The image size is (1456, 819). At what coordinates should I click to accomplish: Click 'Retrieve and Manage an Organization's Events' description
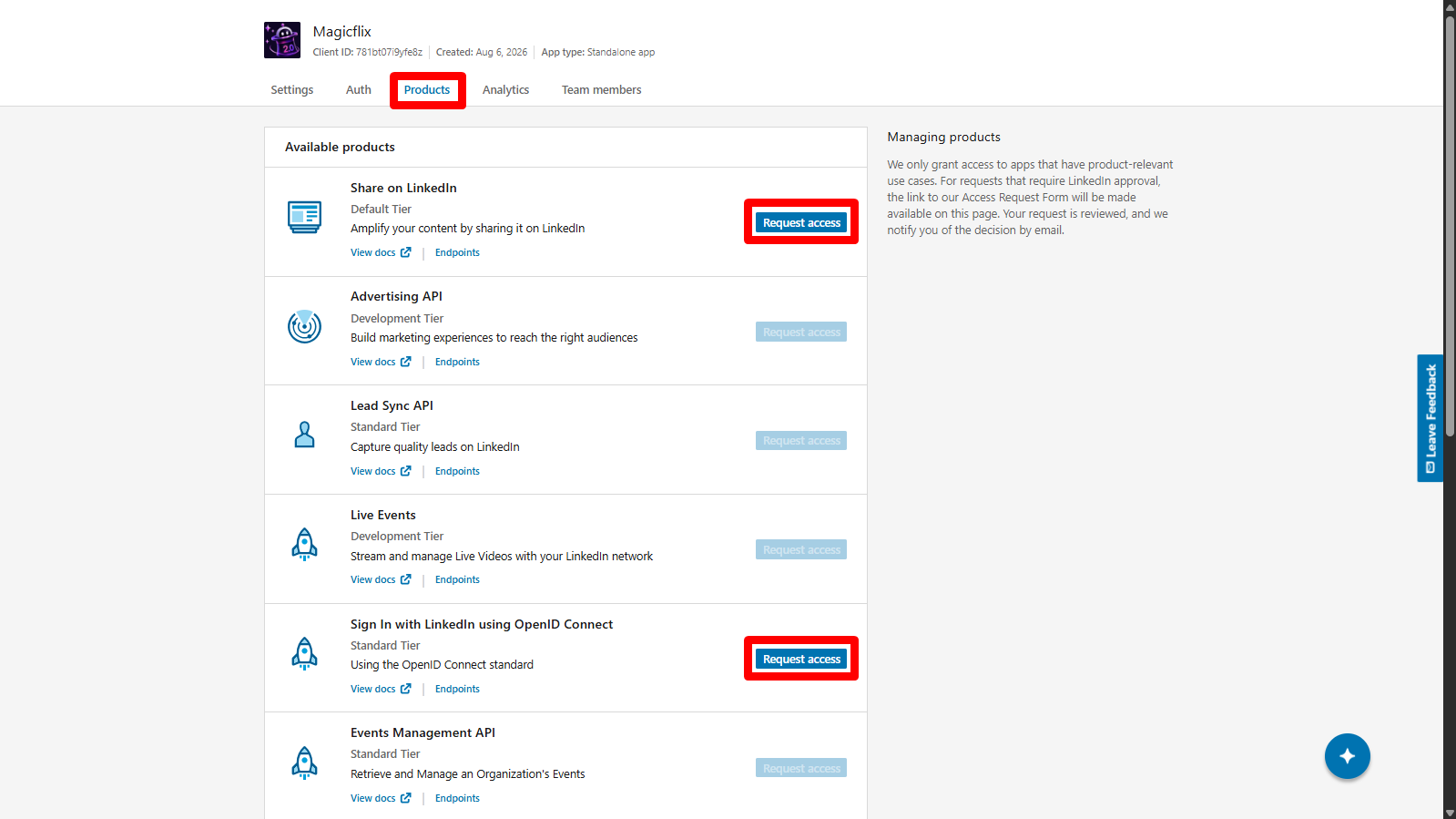(x=468, y=774)
